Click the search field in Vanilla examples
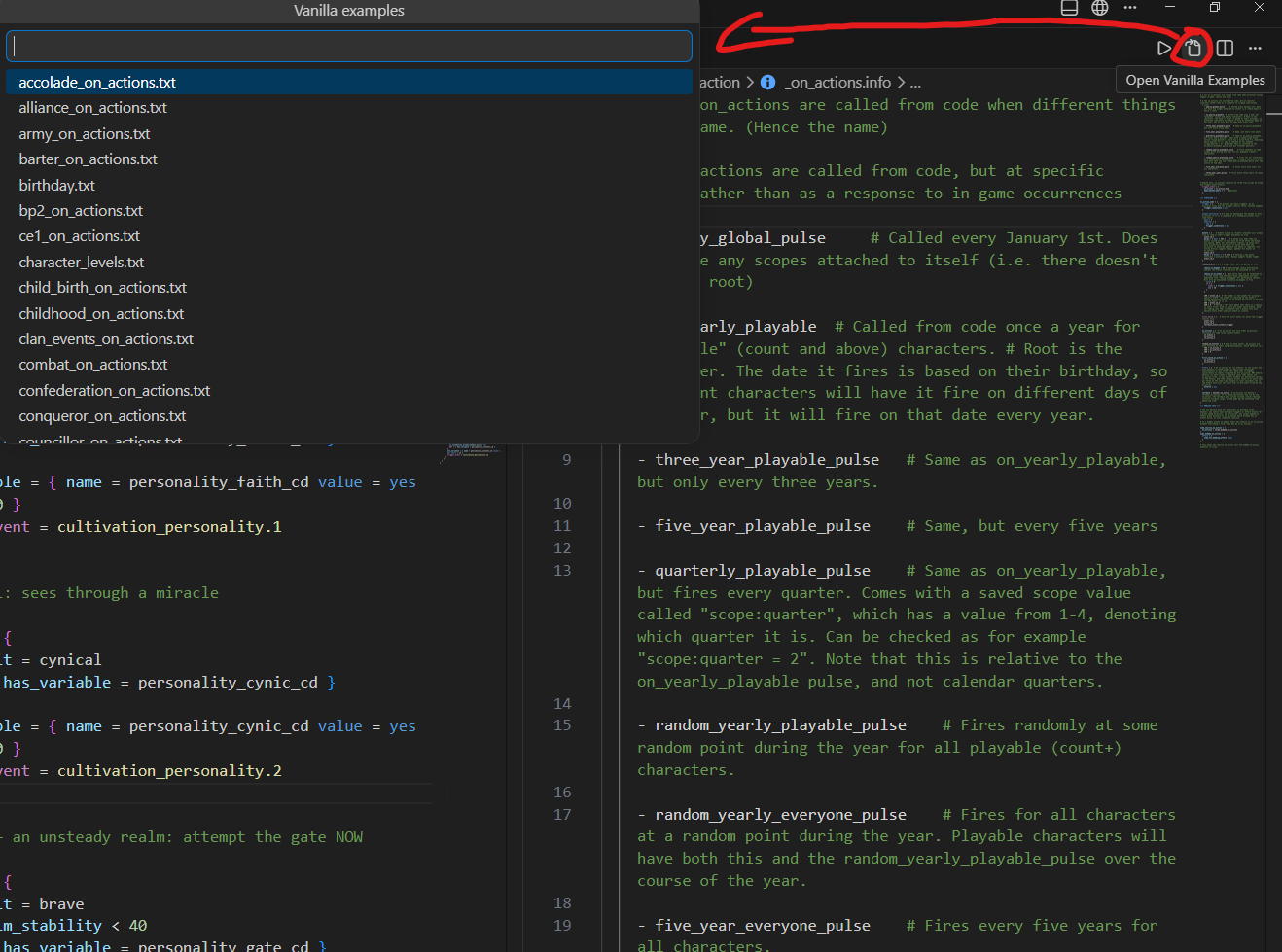Viewport: 1282px width, 952px height. pos(349,46)
